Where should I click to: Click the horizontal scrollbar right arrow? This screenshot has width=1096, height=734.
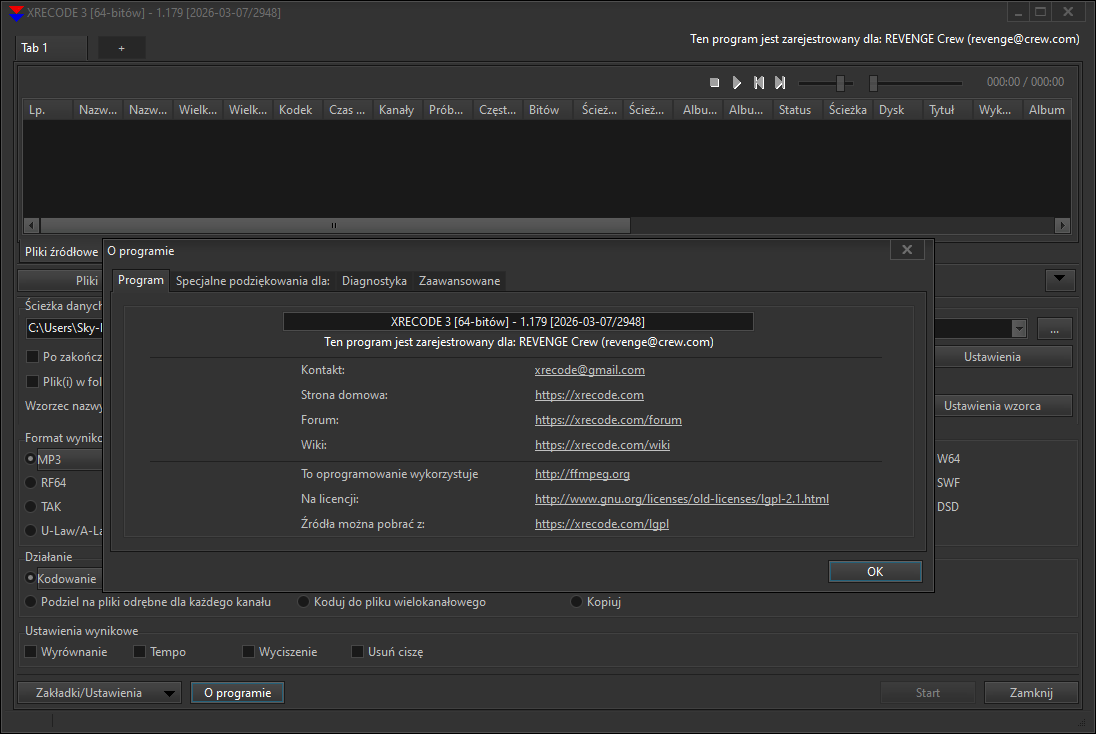coord(1062,225)
